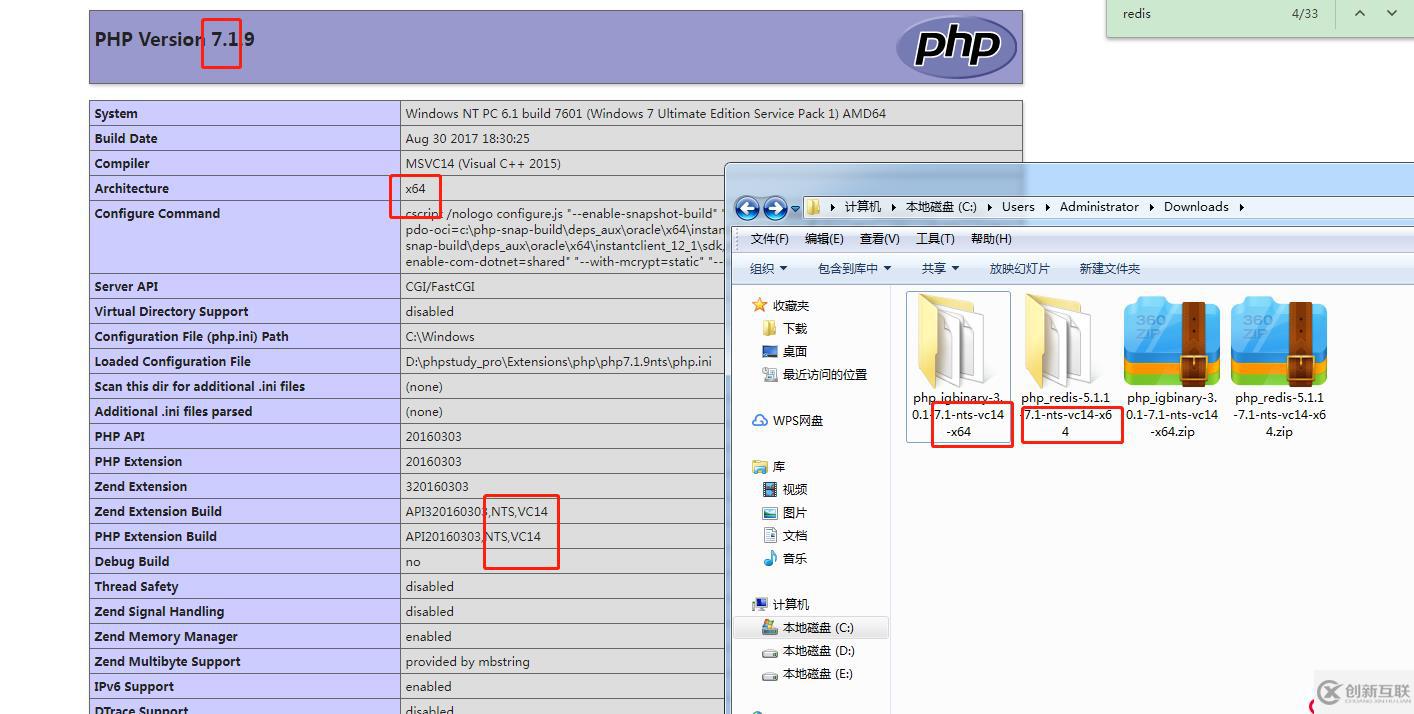This screenshot has width=1414, height=714.
Task: Click the 新建文件夹 button
Action: coord(1110,268)
